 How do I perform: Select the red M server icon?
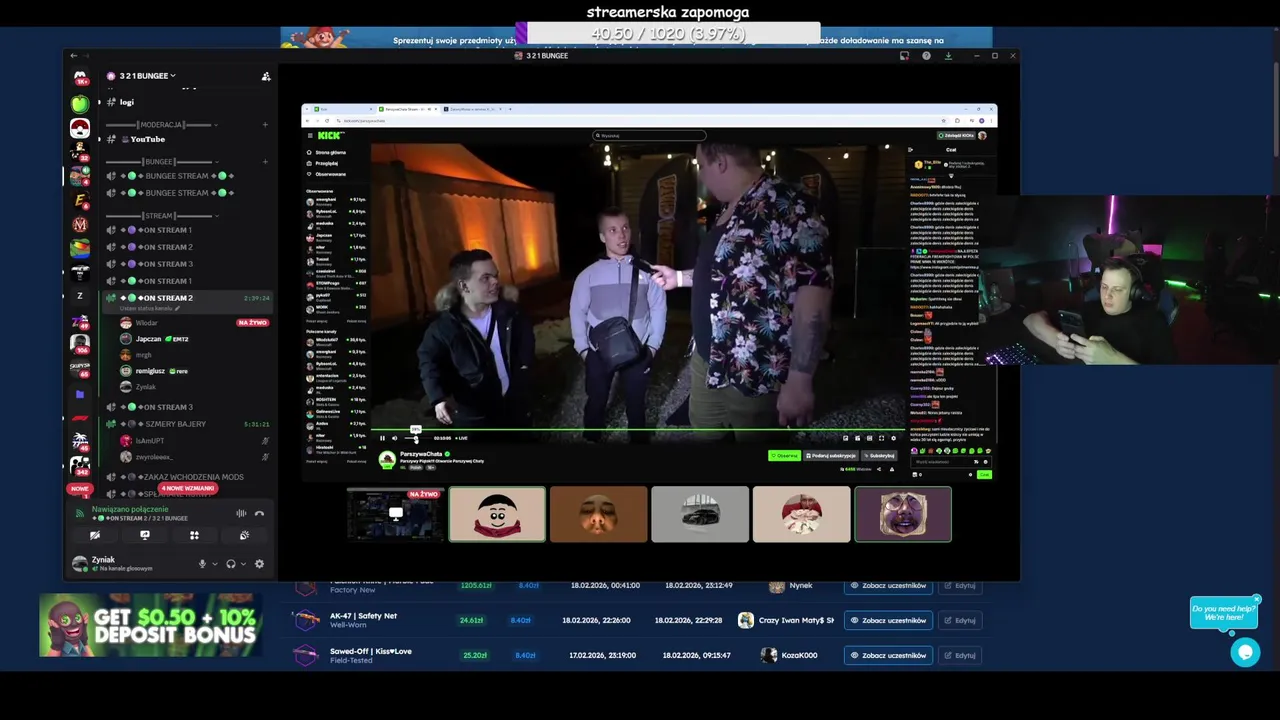[80, 225]
